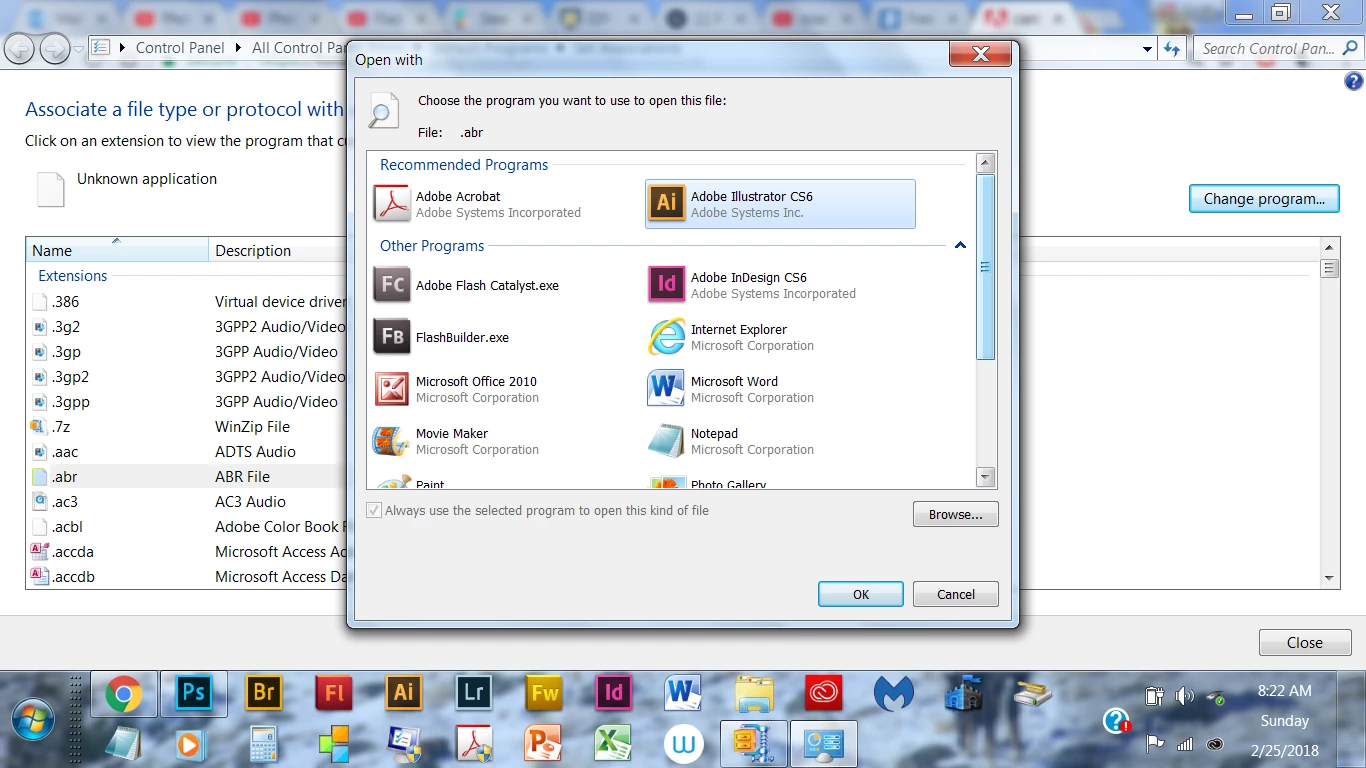
Task: Open Lightroom from the taskbar
Action: 474,692
